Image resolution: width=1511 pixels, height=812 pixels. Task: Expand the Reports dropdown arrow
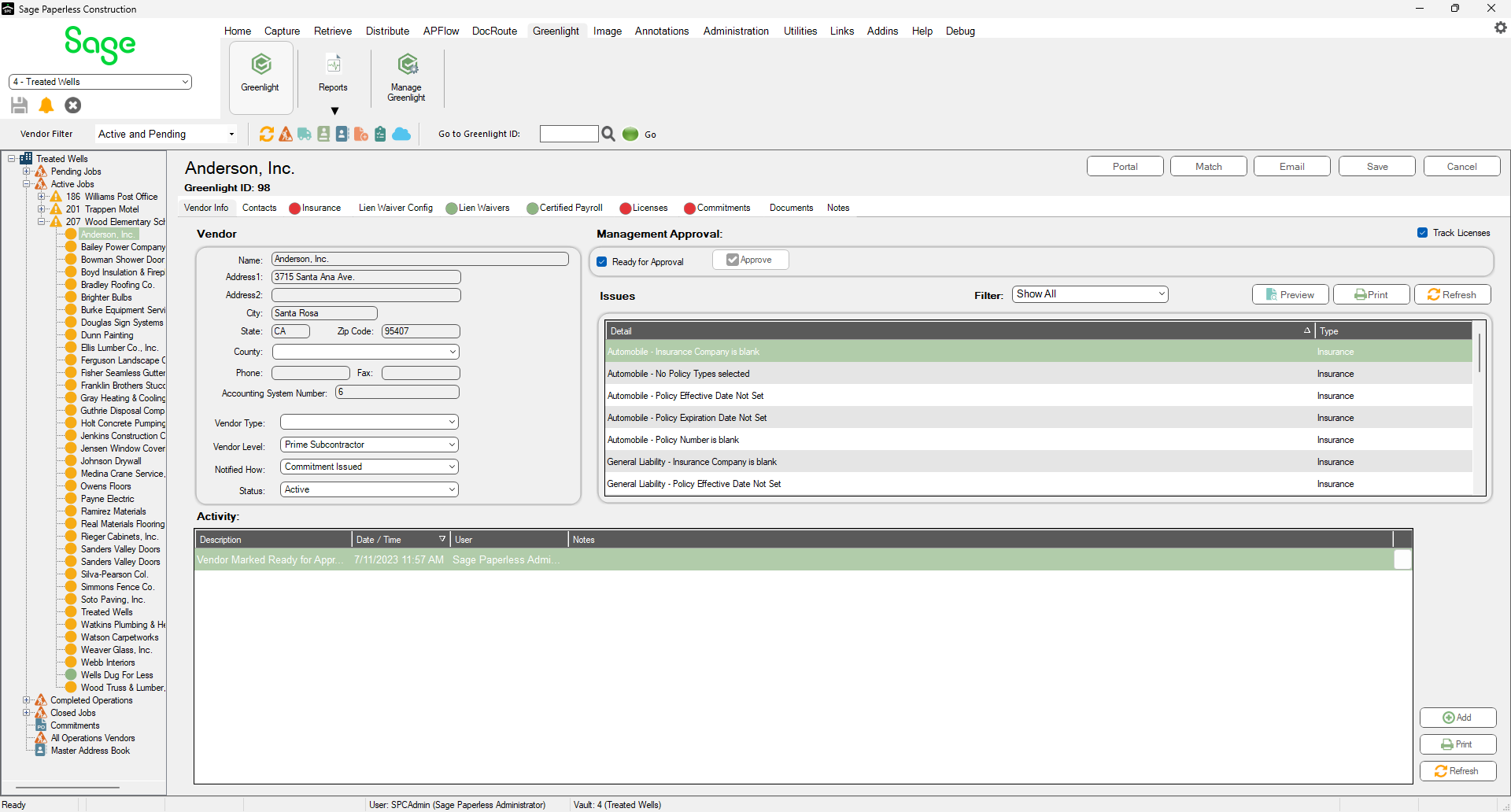point(334,111)
